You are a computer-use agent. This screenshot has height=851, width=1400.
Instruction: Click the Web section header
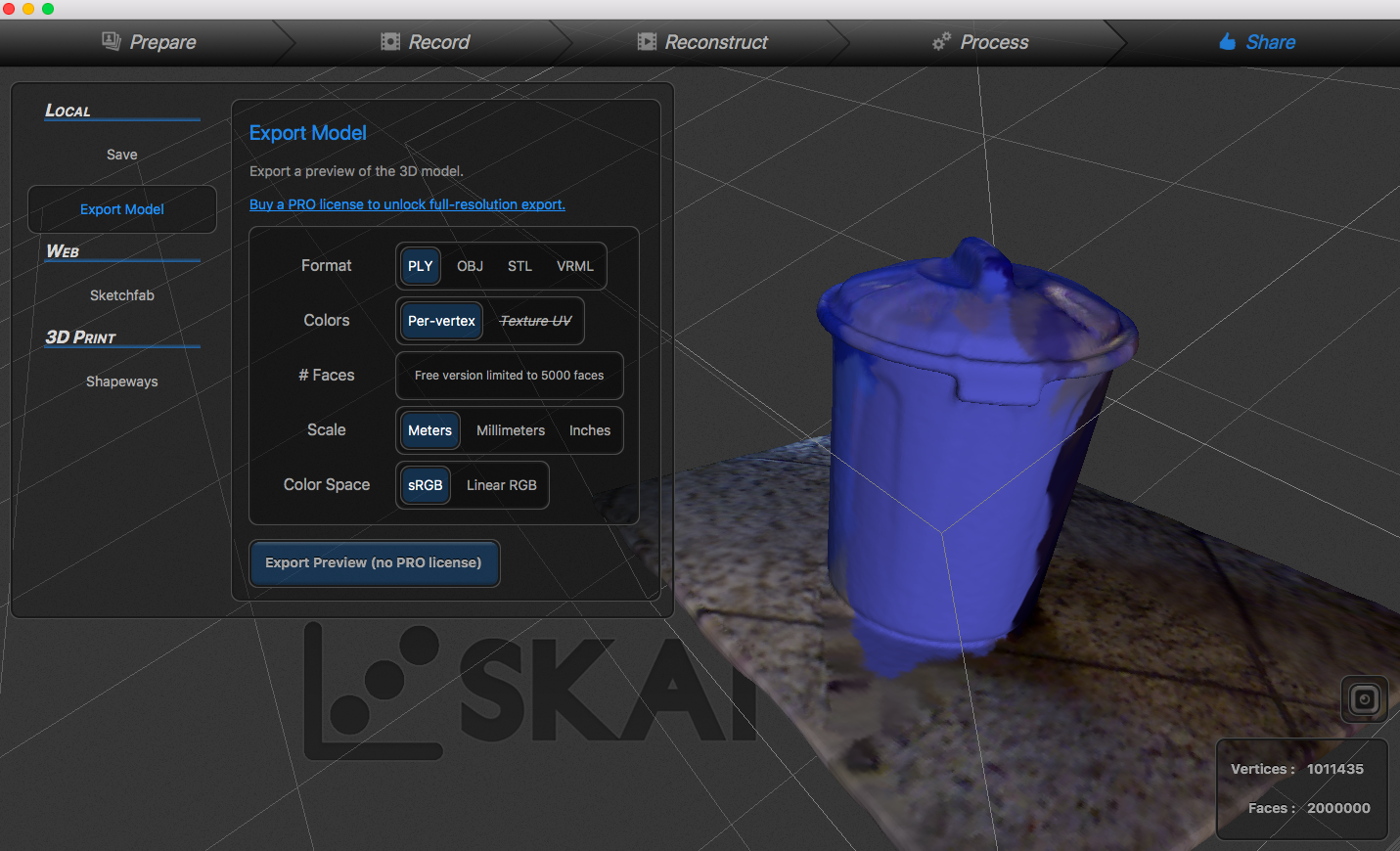click(63, 251)
